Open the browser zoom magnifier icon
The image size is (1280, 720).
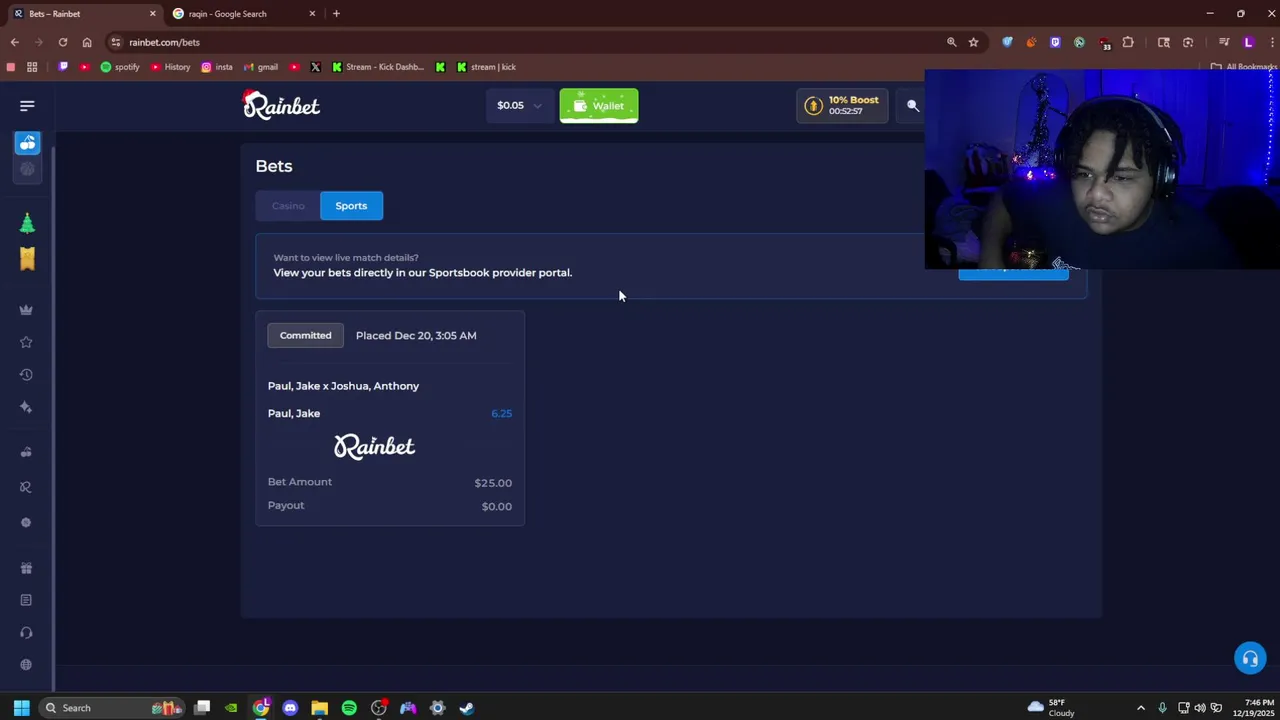click(x=951, y=42)
